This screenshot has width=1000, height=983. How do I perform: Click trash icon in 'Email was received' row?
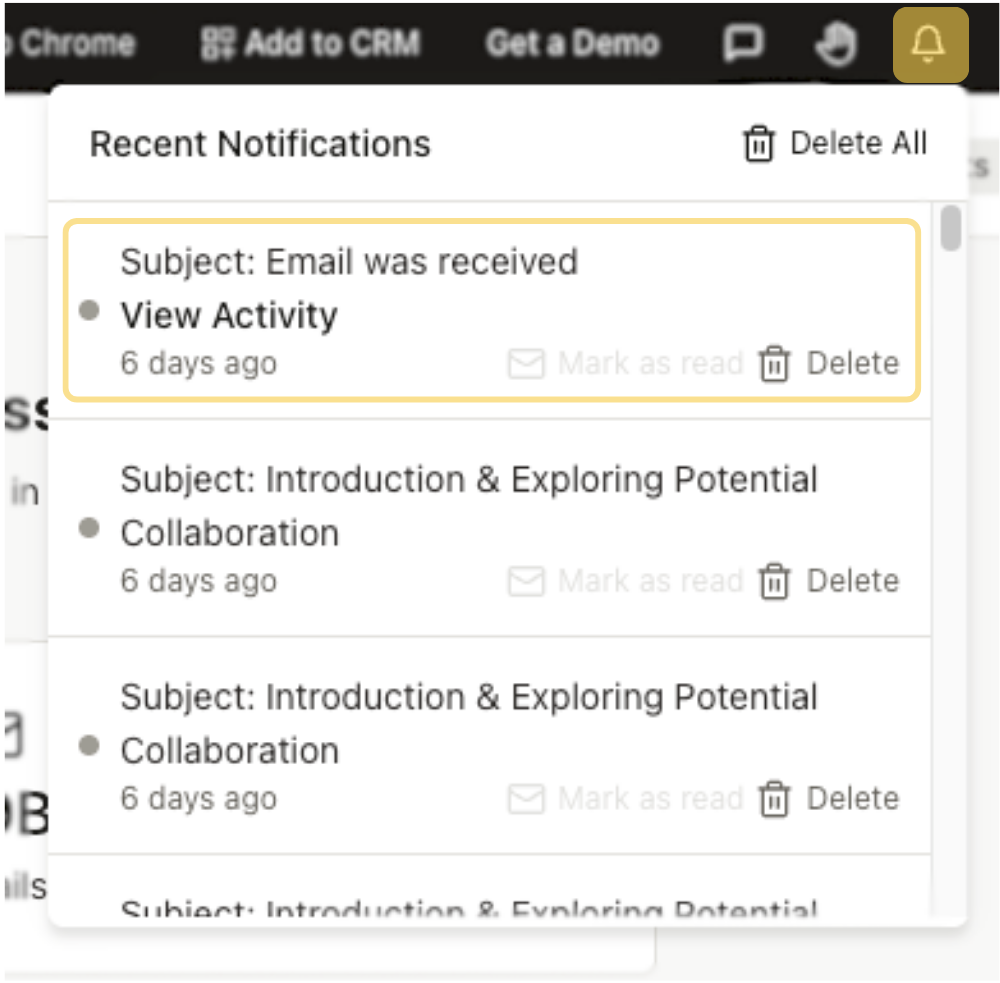click(774, 364)
